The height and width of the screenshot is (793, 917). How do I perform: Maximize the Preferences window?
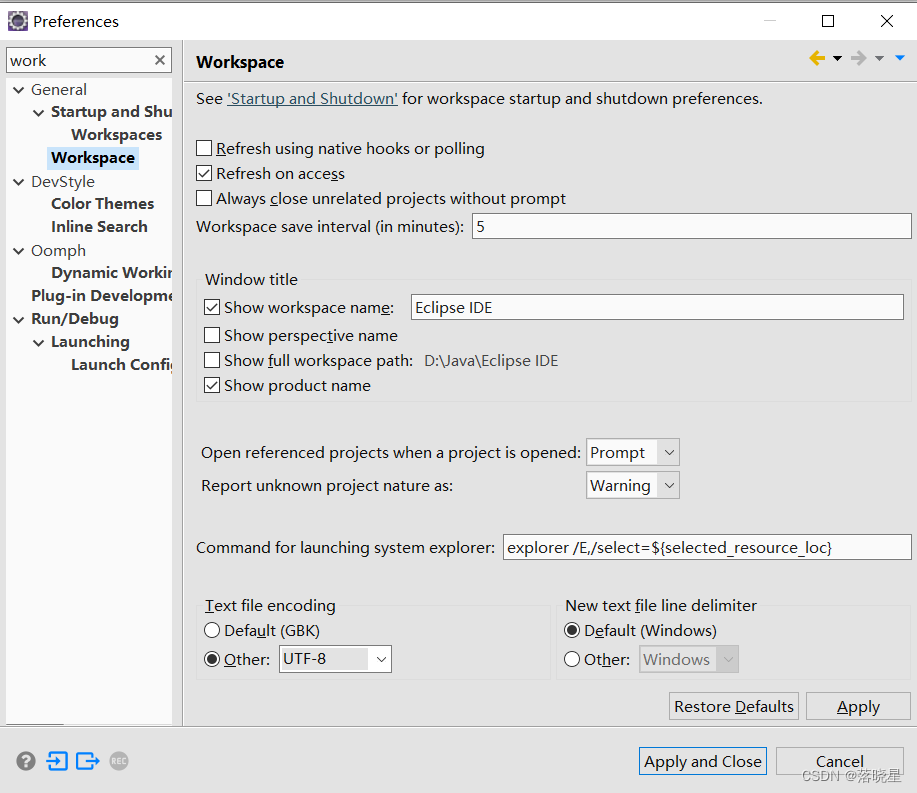(x=828, y=21)
